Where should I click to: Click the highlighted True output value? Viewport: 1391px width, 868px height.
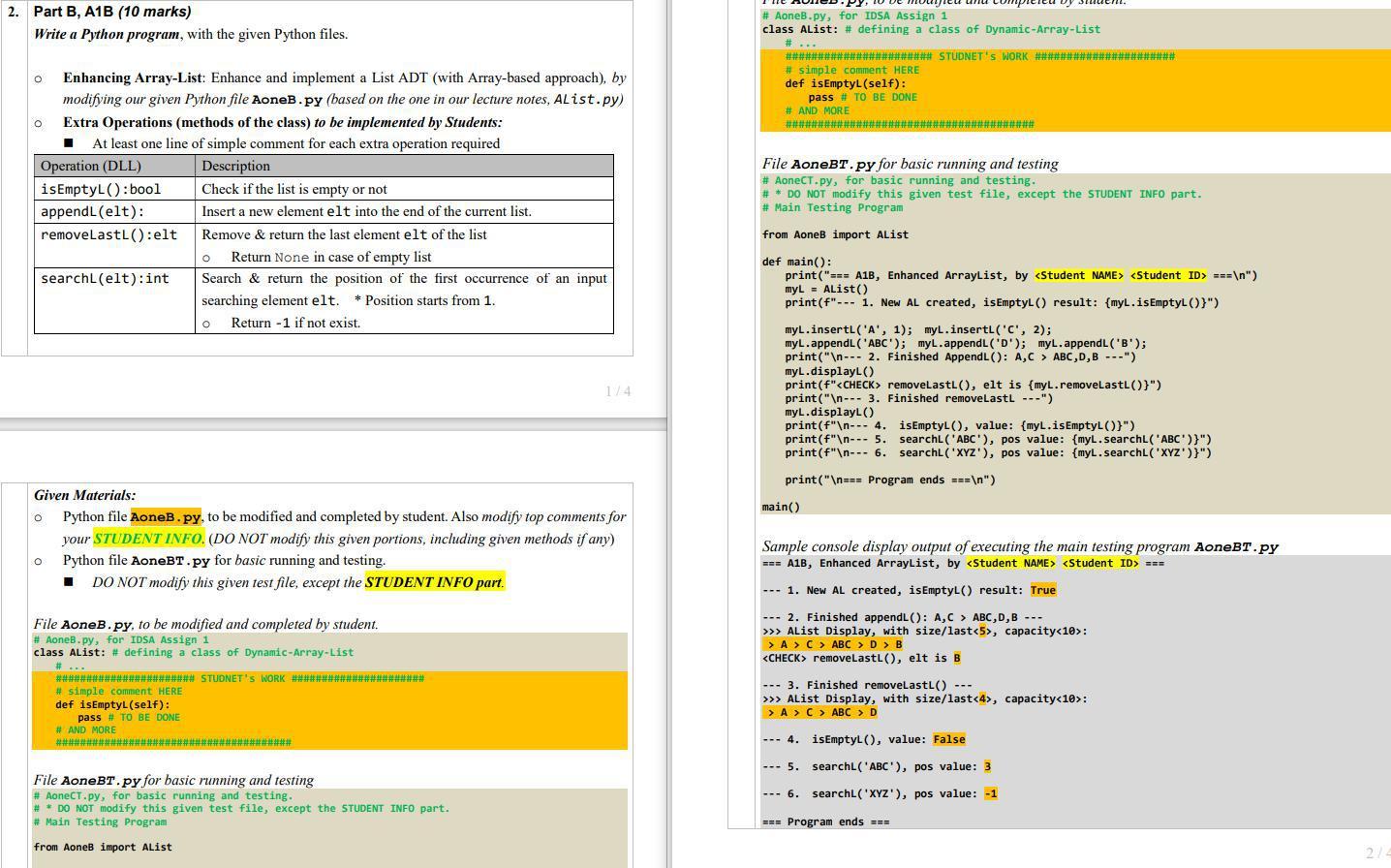point(1044,589)
